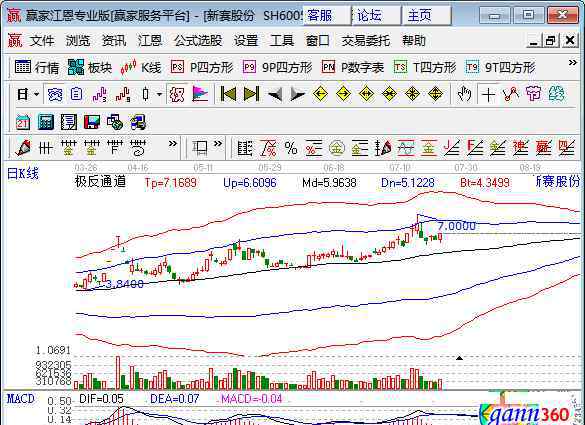Click the yellow diamond left-arrow icon
The image size is (585, 425).
click(320, 94)
